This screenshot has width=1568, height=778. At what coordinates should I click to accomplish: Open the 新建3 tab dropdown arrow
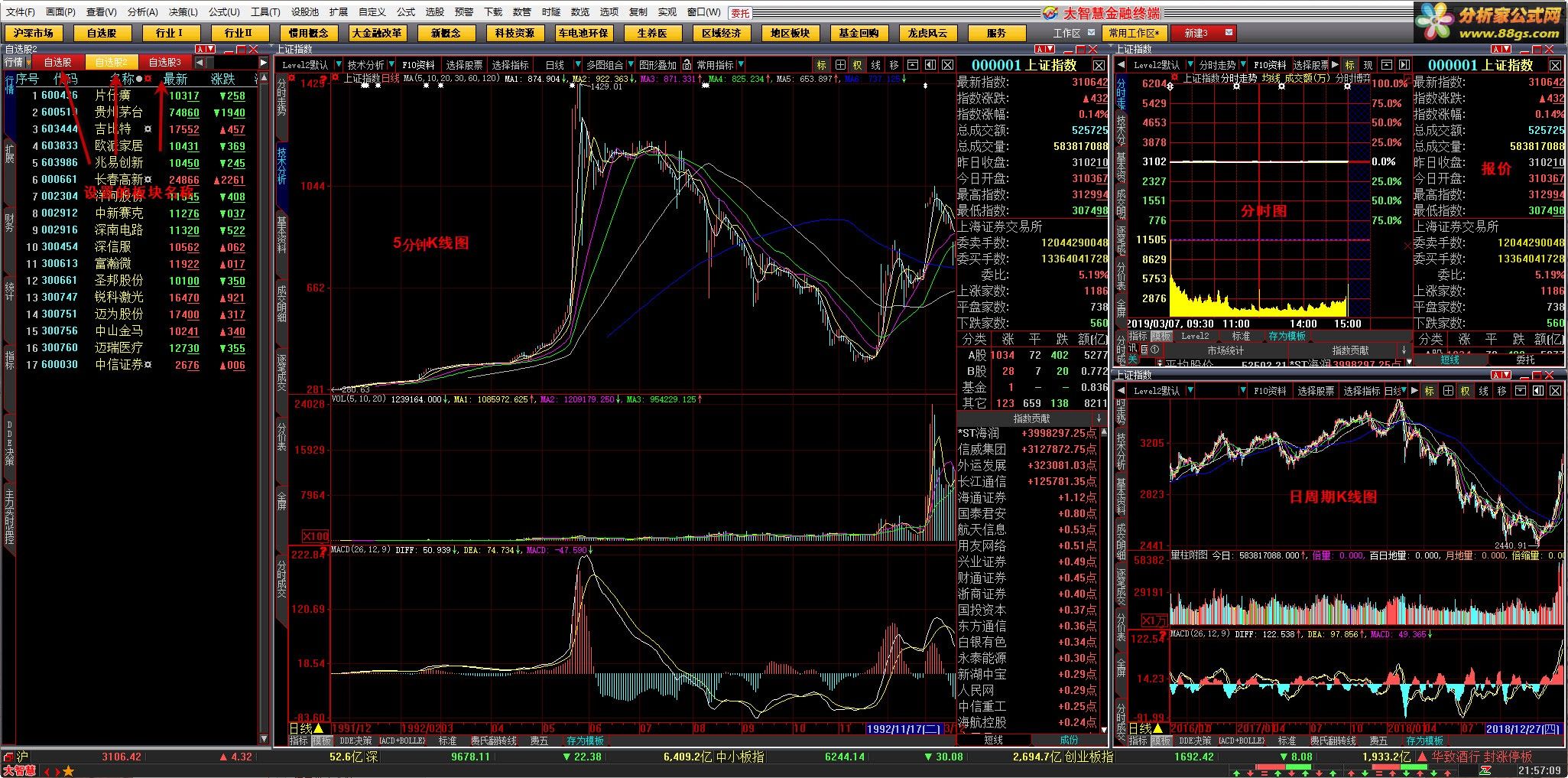1229,33
